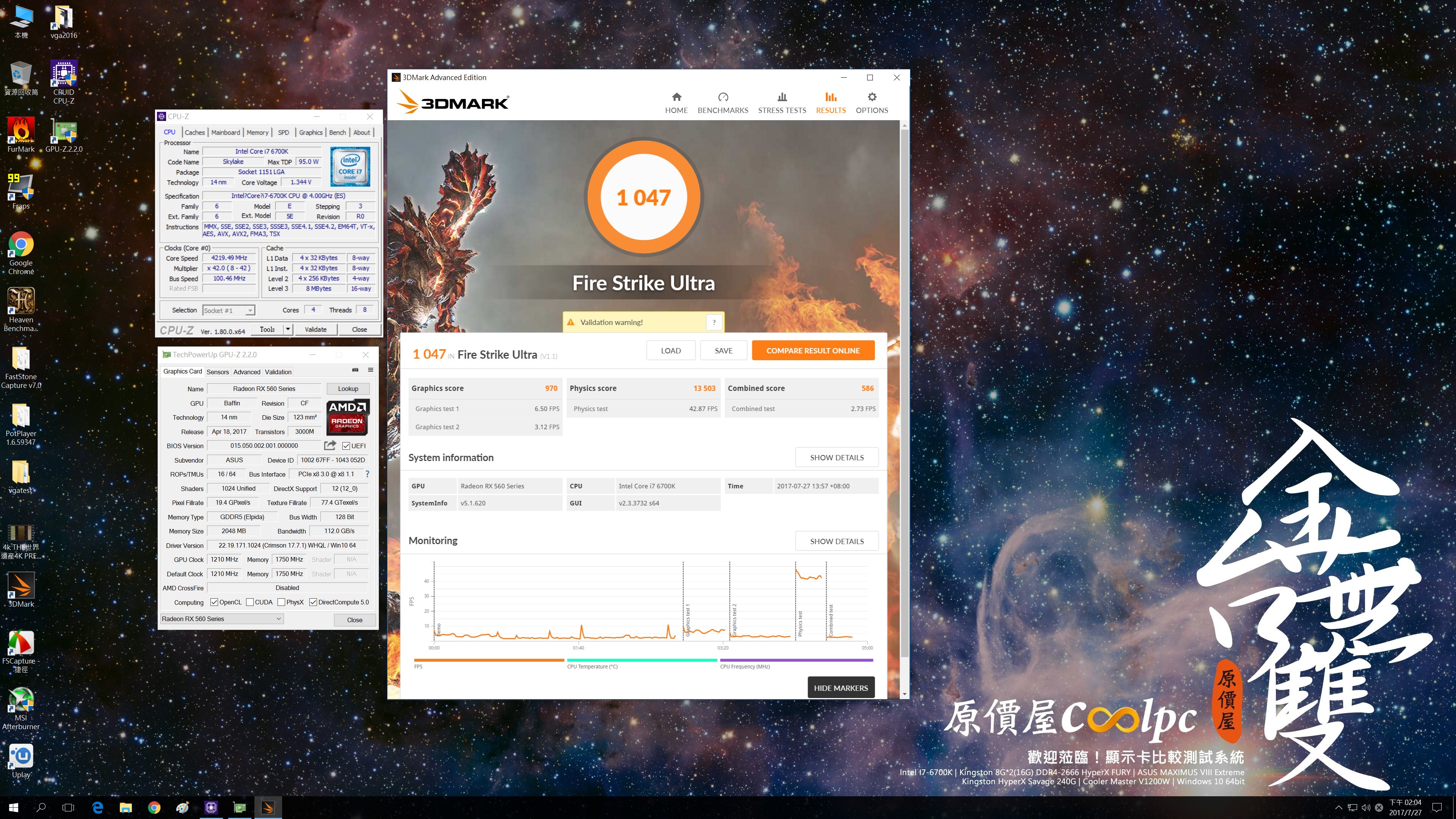Open CPUID CPU-Z desktop icon

[64, 82]
